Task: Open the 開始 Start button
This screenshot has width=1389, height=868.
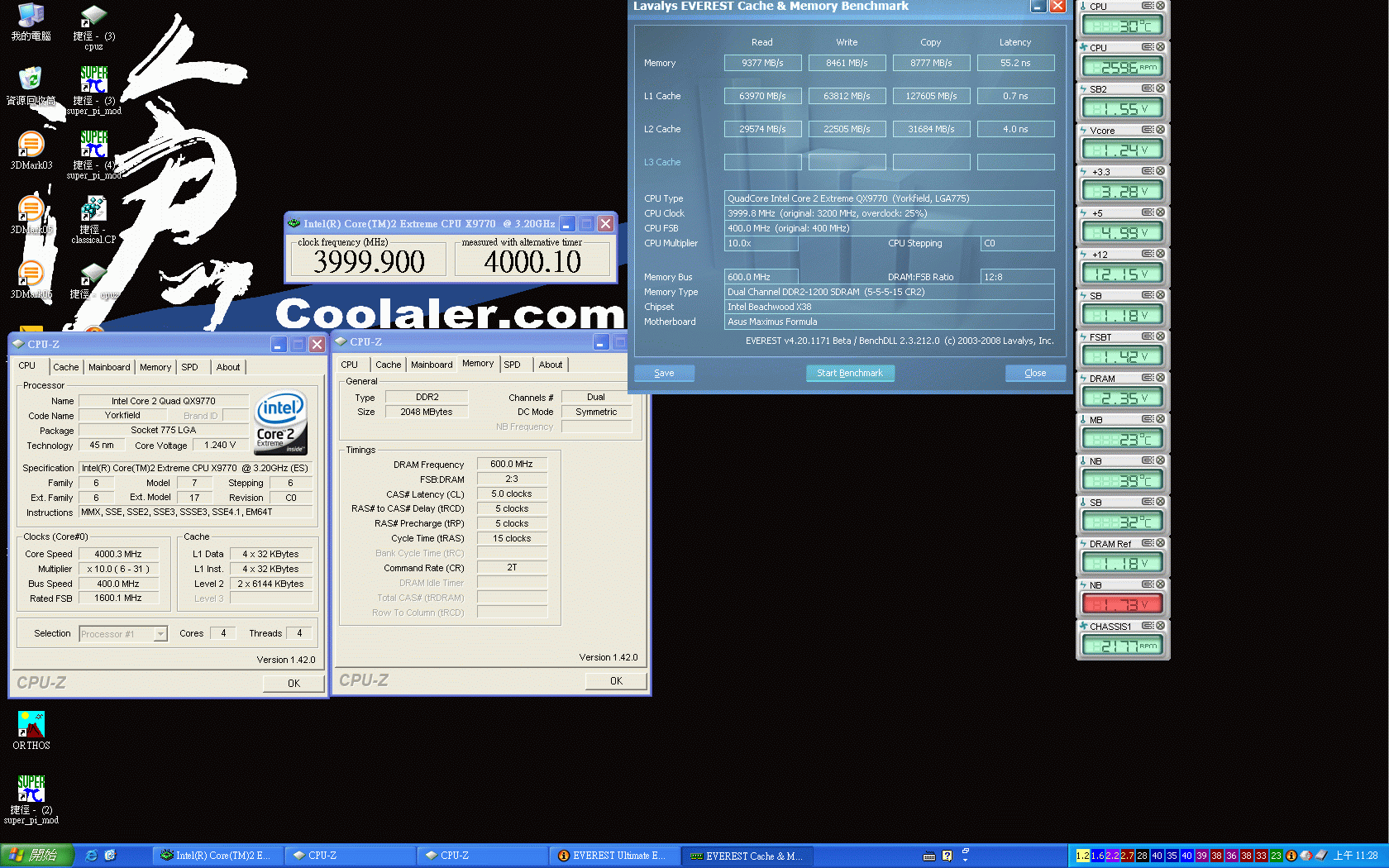Action: tap(37, 856)
